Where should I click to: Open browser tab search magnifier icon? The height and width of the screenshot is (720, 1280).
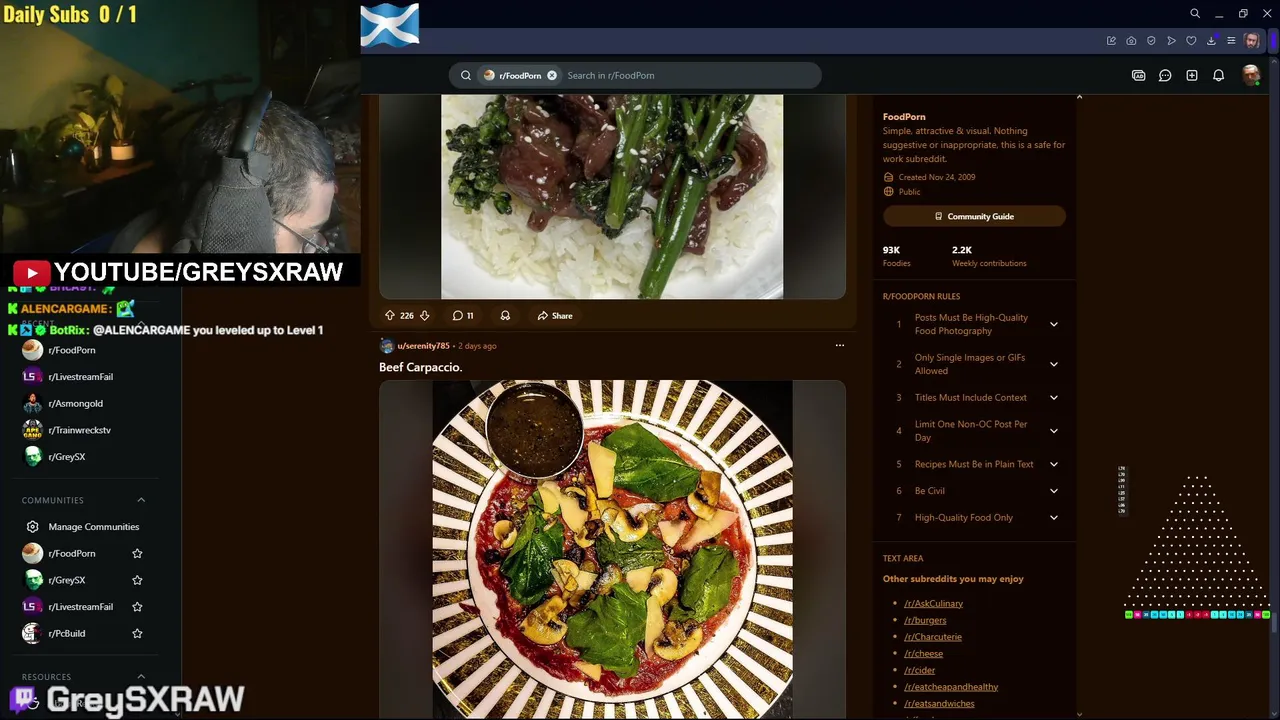(1195, 14)
